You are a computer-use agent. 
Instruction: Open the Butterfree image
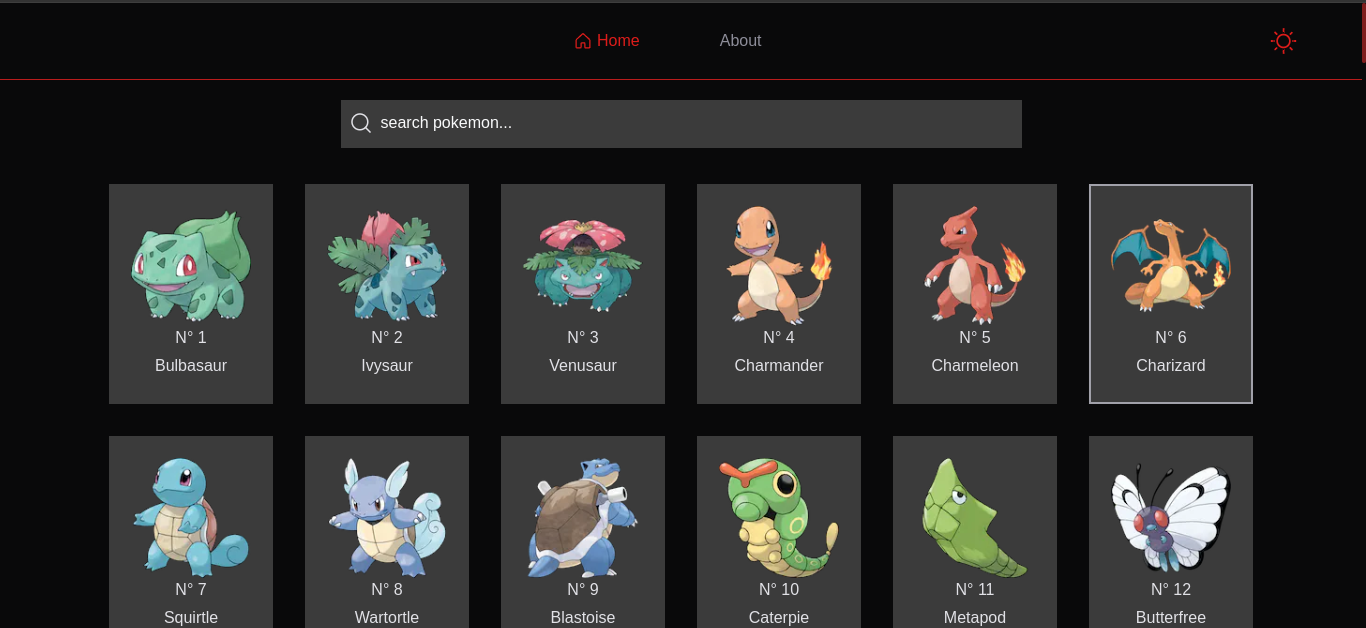point(1171,516)
